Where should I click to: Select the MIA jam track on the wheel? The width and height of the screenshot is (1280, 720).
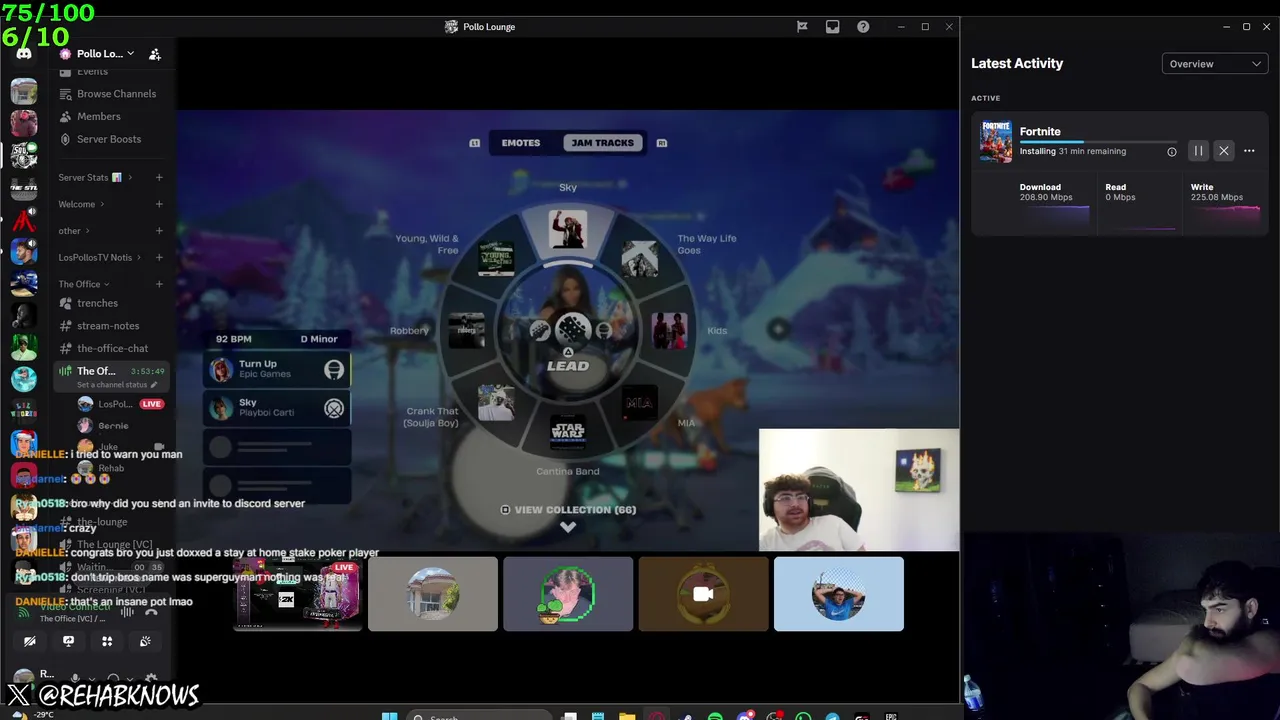(639, 404)
